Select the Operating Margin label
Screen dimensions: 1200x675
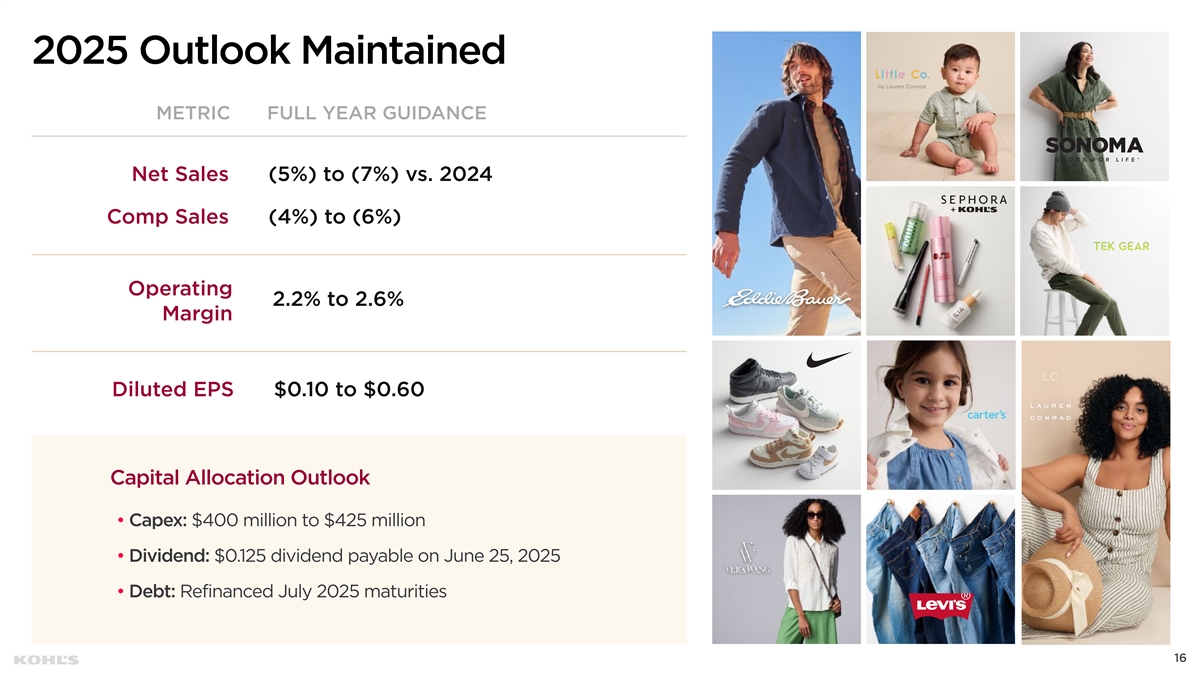[180, 300]
